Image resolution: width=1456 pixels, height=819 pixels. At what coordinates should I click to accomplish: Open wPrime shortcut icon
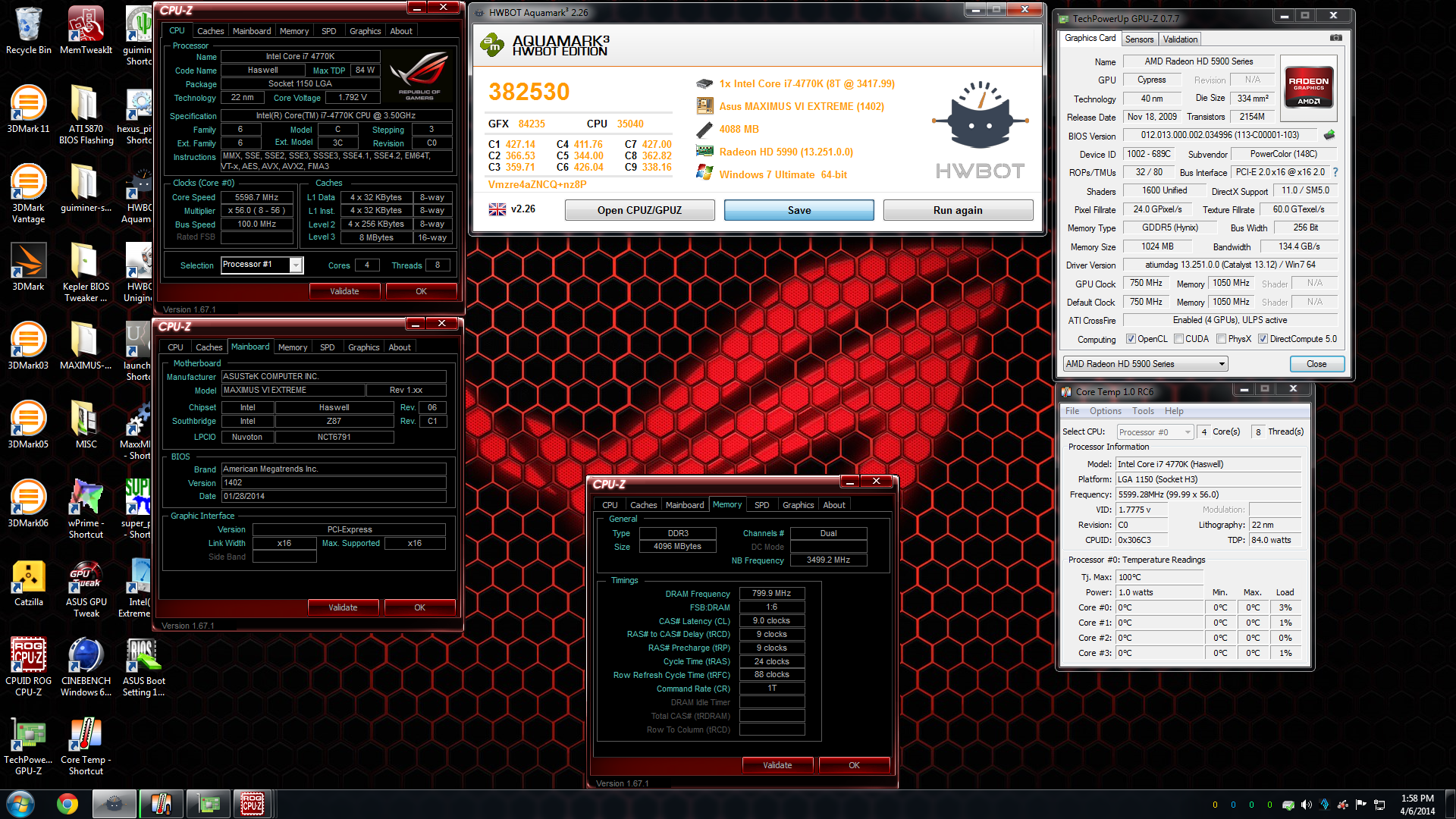86,509
